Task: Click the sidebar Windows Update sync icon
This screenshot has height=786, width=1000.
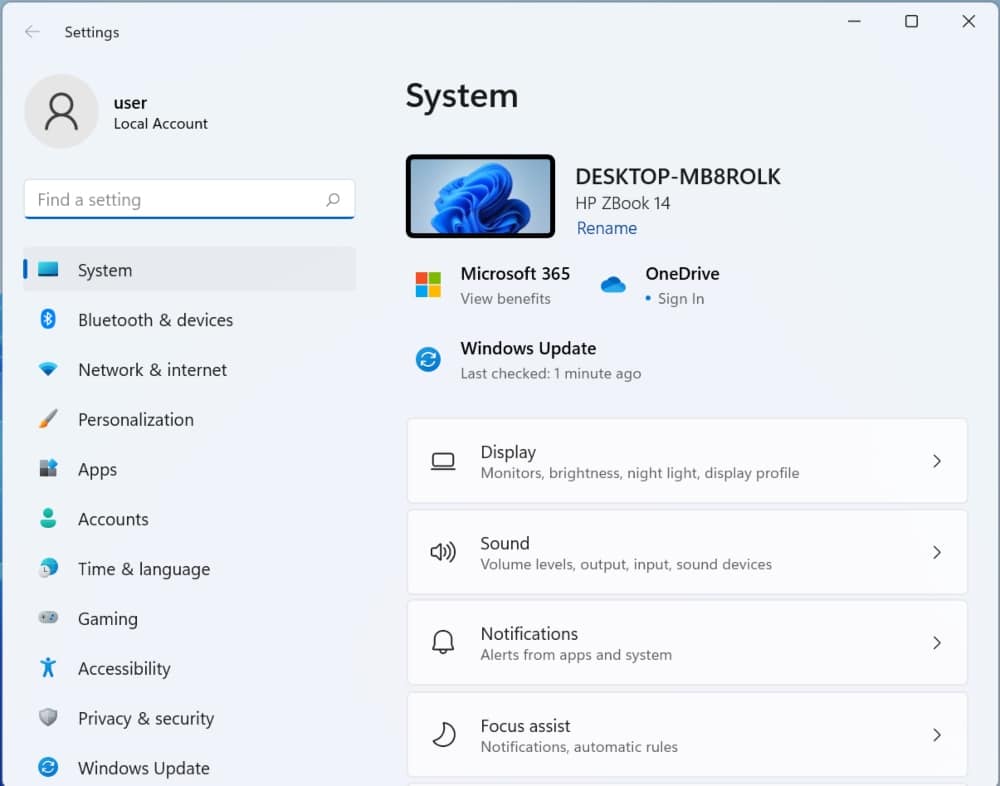Action: [48, 767]
